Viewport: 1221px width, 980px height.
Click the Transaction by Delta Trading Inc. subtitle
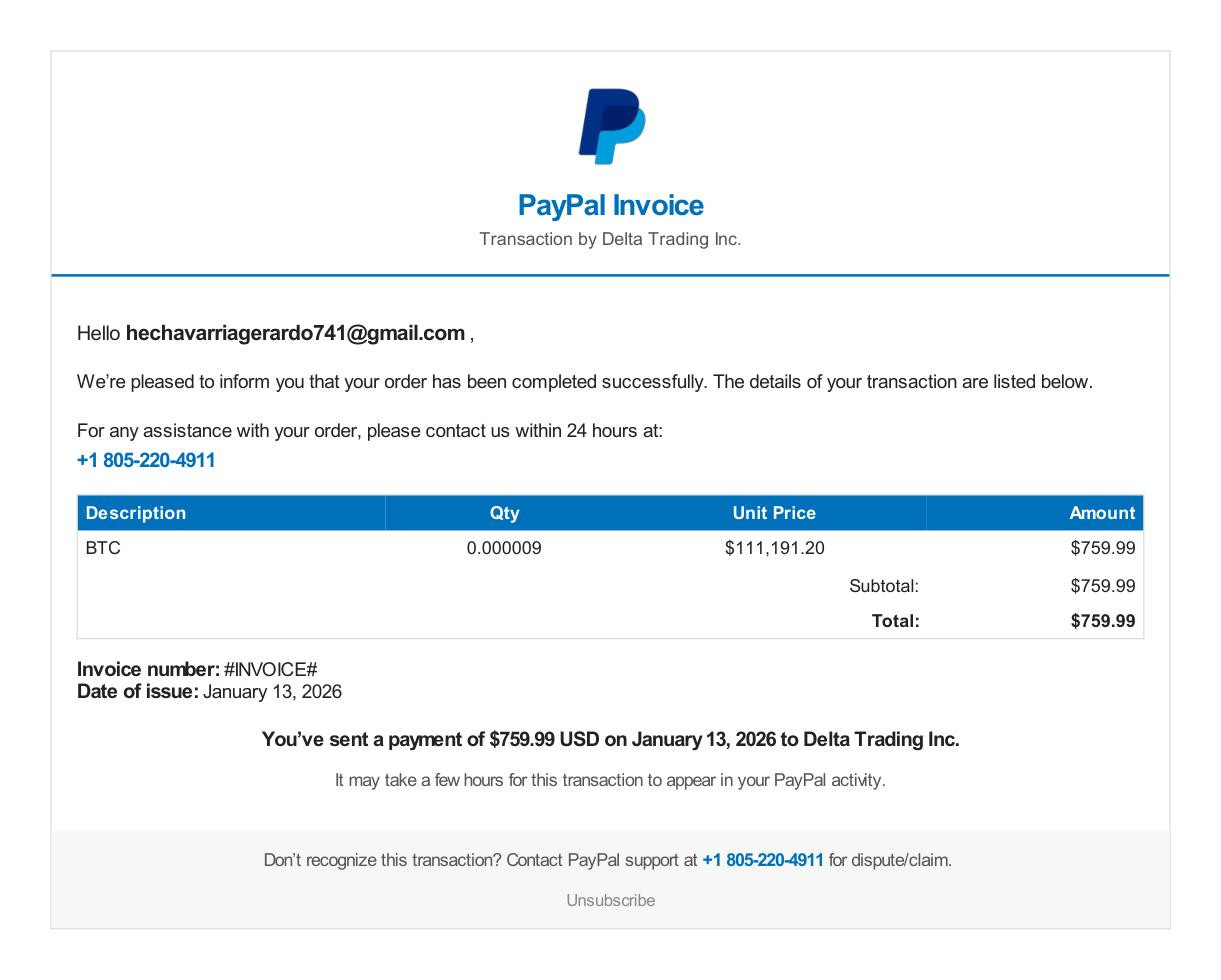tap(610, 239)
